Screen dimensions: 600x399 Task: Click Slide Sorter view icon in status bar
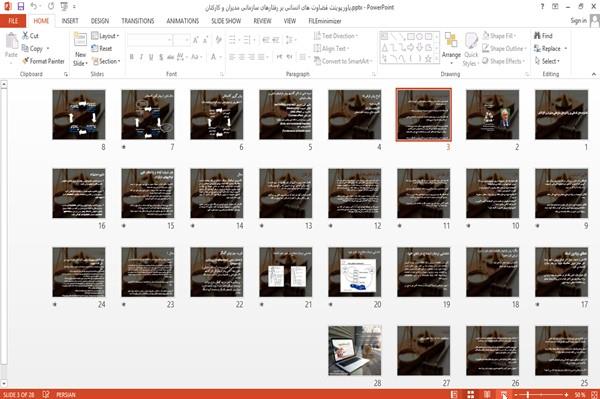[x=471, y=394]
